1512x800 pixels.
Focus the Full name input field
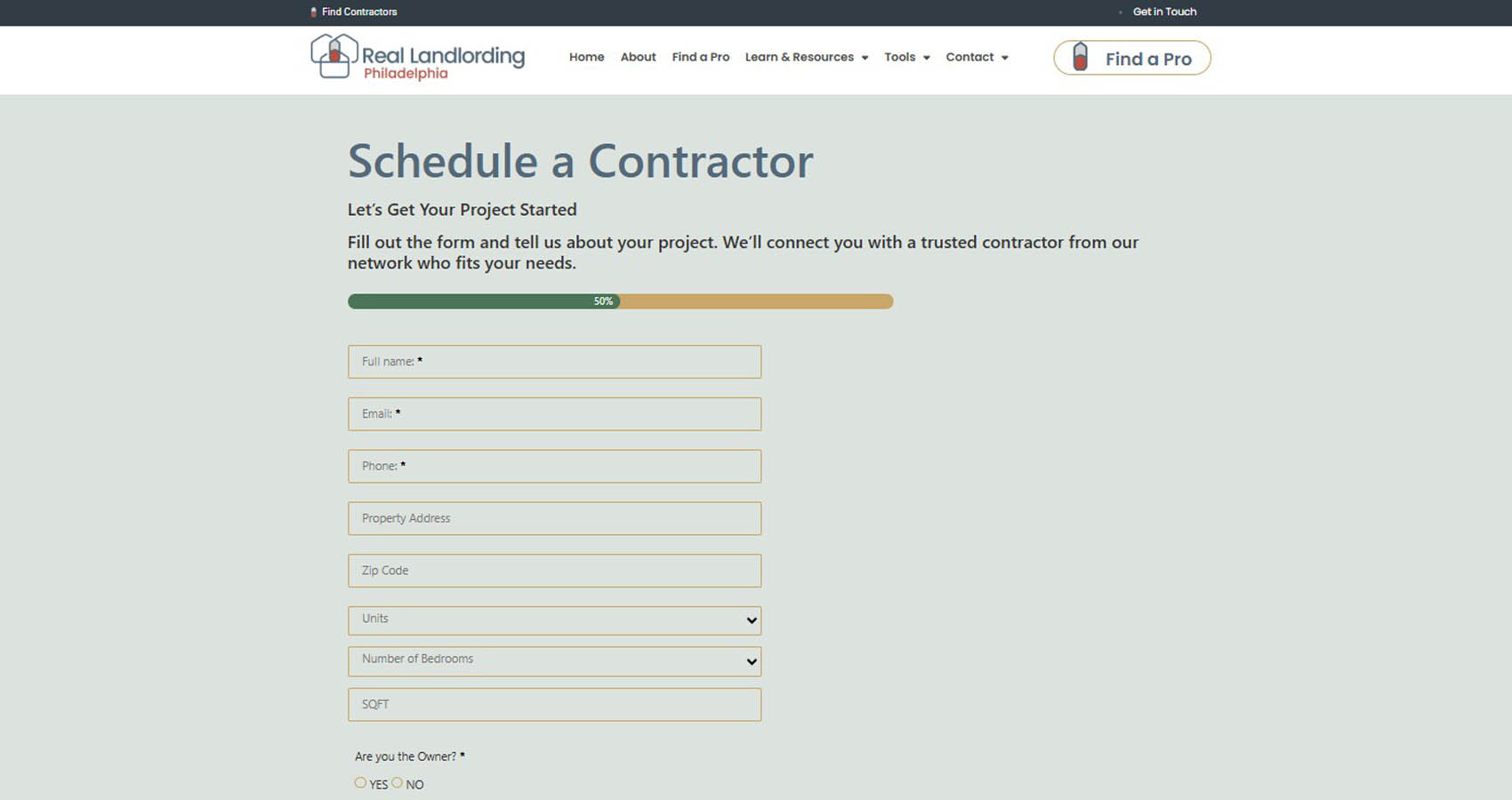[x=554, y=362]
